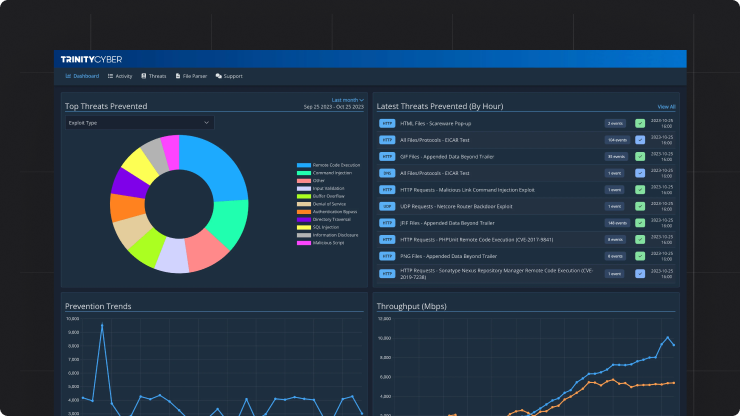Screen dimensions: 740x416
Task: Click HTTP badge on GIF Files row
Action: tap(387, 156)
